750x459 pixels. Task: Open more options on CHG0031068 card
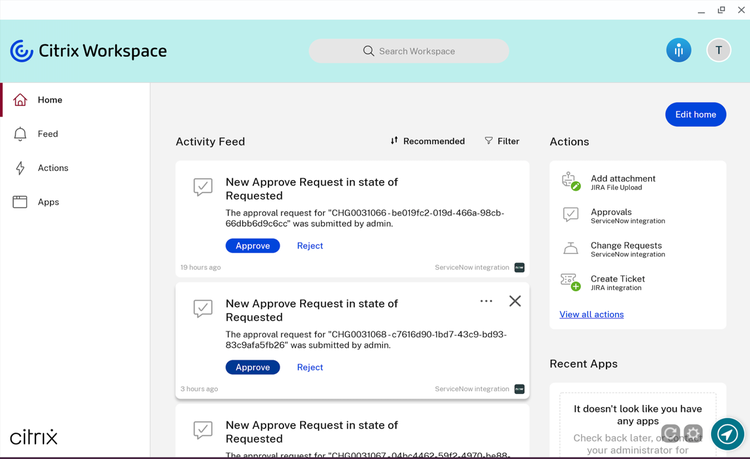486,301
